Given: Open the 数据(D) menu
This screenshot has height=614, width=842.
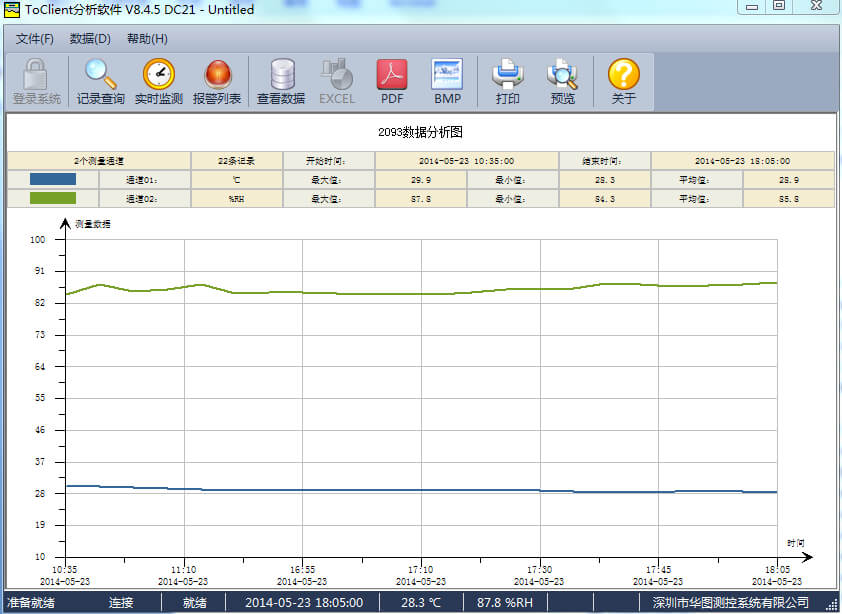Looking at the screenshot, I should pyautogui.click(x=90, y=39).
